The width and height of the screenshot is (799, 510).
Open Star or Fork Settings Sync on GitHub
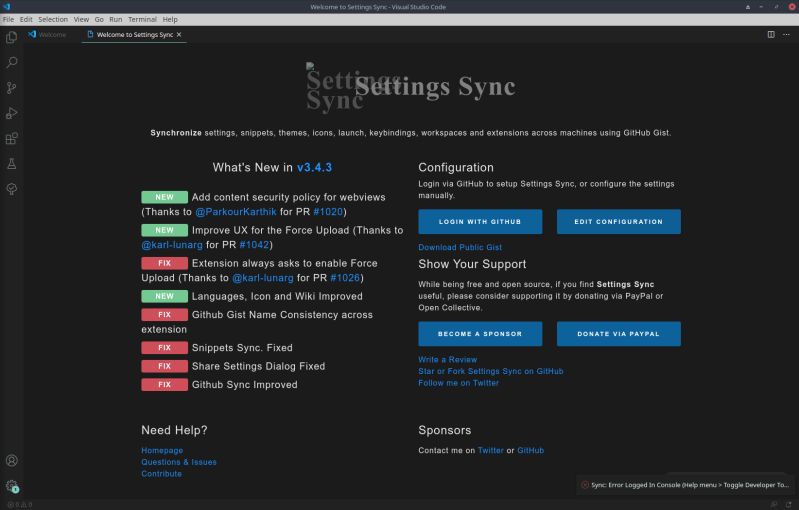point(491,371)
